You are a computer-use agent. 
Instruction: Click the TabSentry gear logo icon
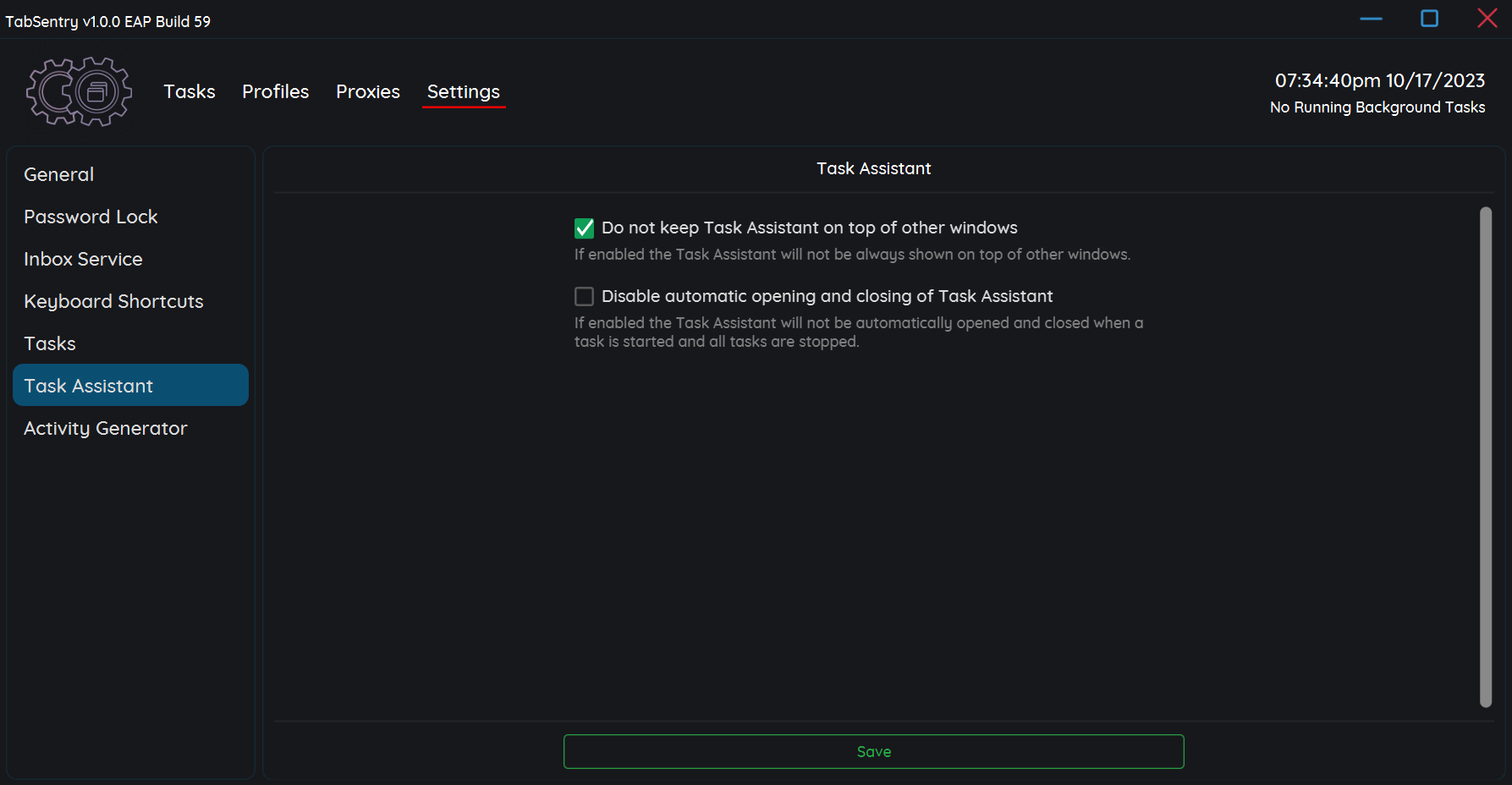point(78,91)
